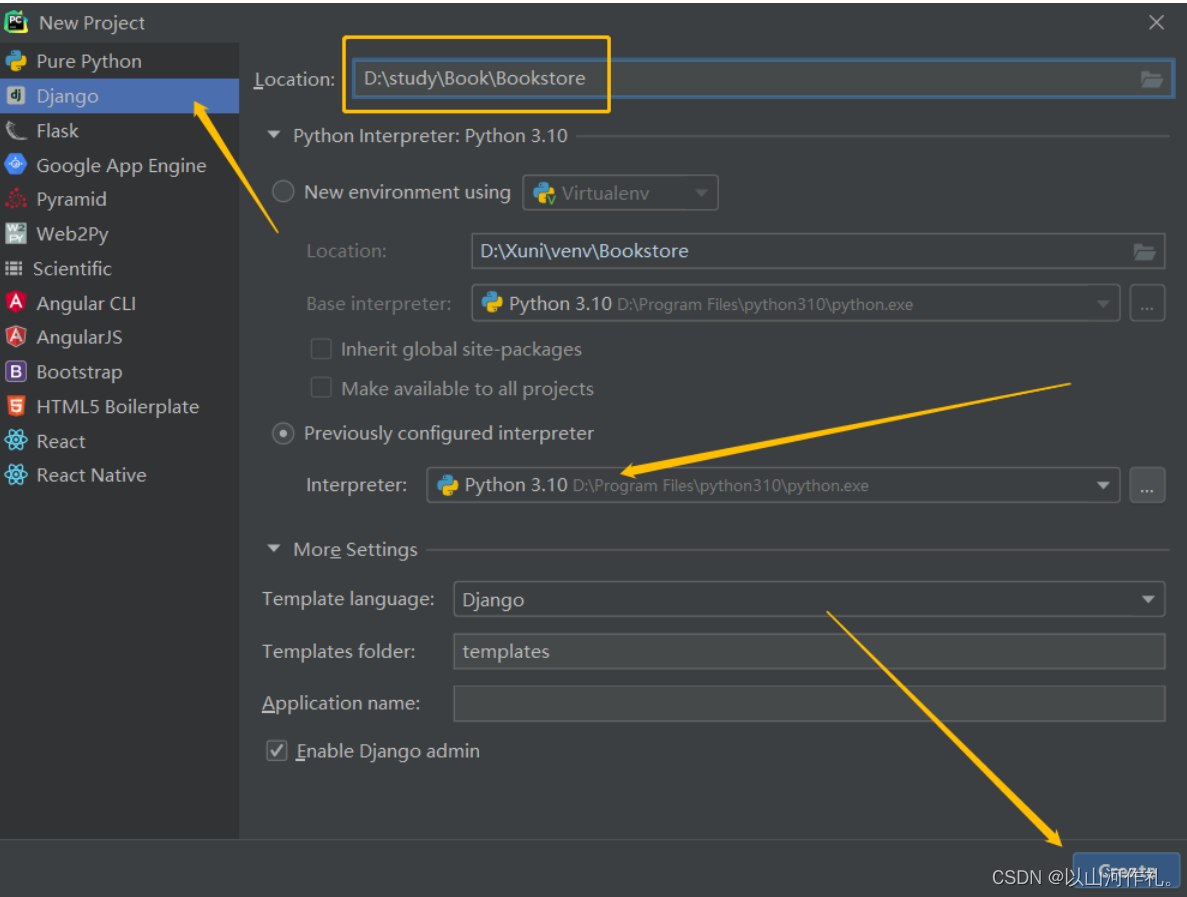Open Template language dropdown
The height and width of the screenshot is (897, 1187).
(x=808, y=600)
